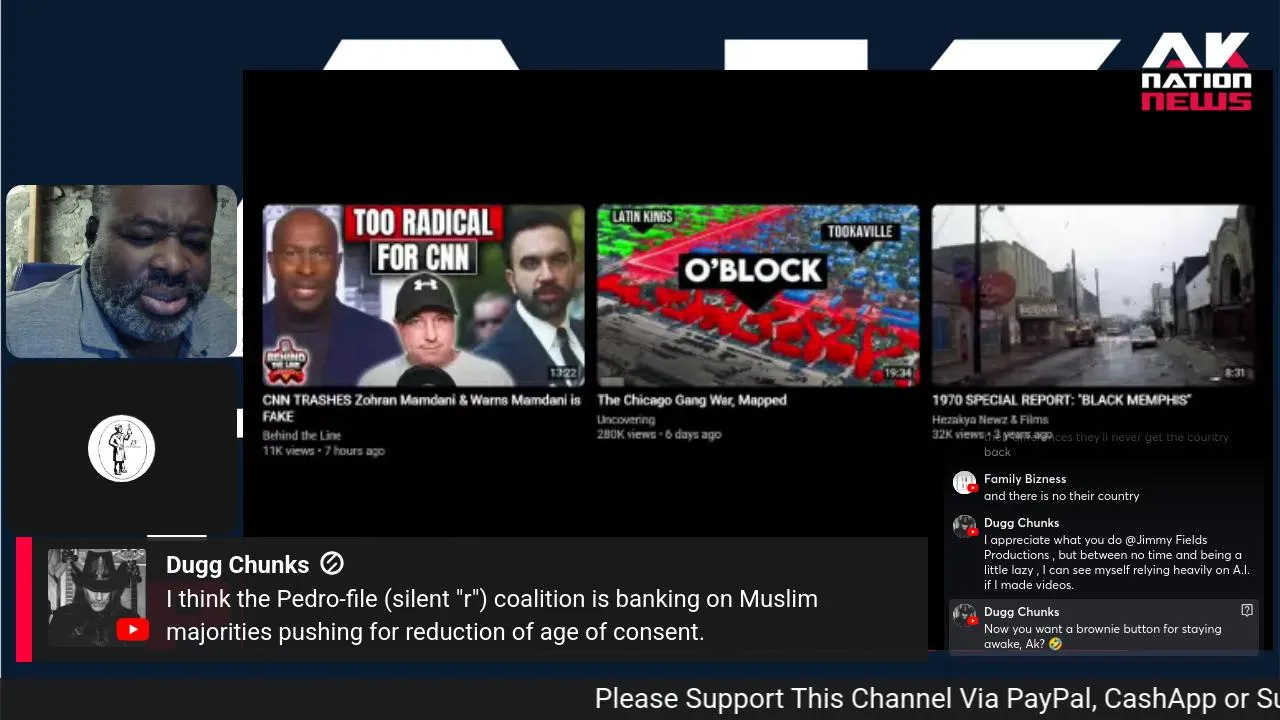
Task: Click title 'CNN TRASHES Zohran Mamdani & Warns Mamdani is FAKE'
Action: [421, 408]
